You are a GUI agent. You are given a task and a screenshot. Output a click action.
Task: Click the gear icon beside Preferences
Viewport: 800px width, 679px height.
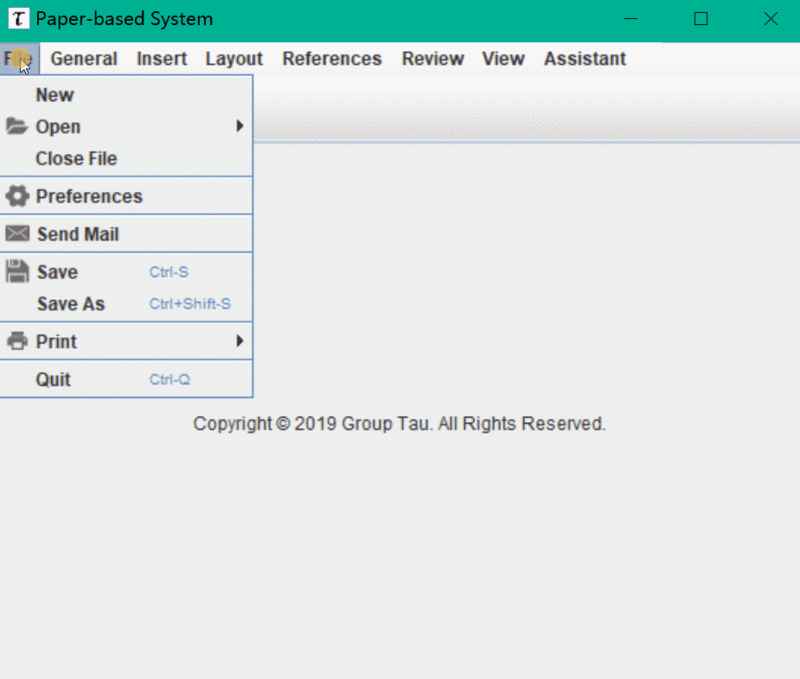click(x=17, y=196)
